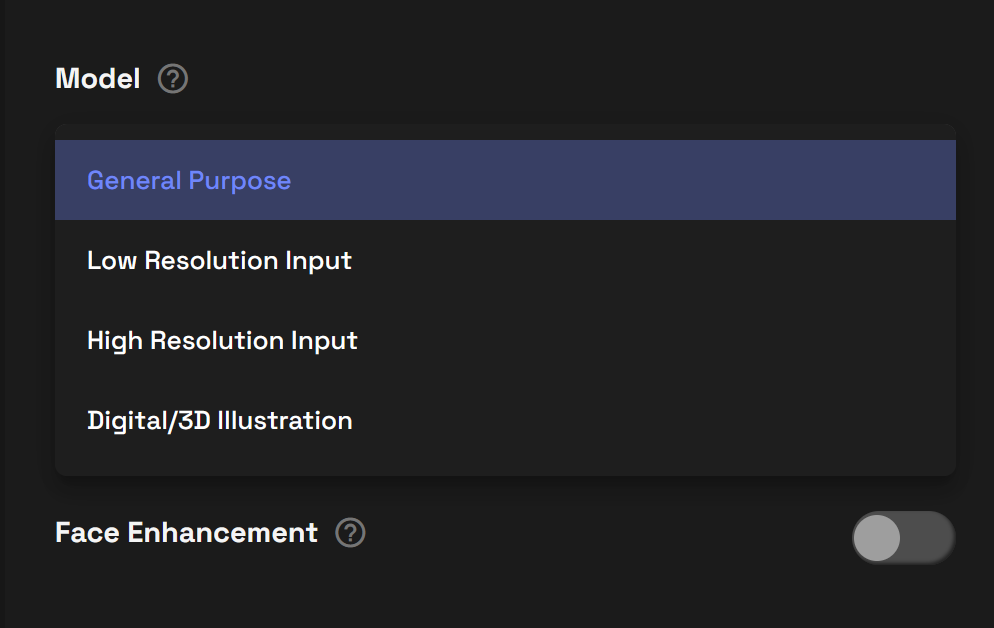Open the Face Enhancement help icon
Image resolution: width=994 pixels, height=628 pixels.
click(350, 532)
